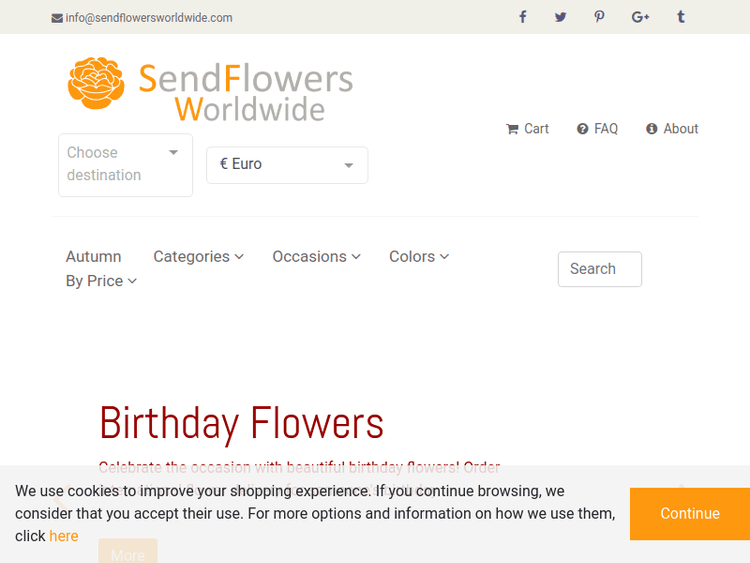This screenshot has width=750, height=563.
Task: Expand the By Price menu
Action: 101,281
